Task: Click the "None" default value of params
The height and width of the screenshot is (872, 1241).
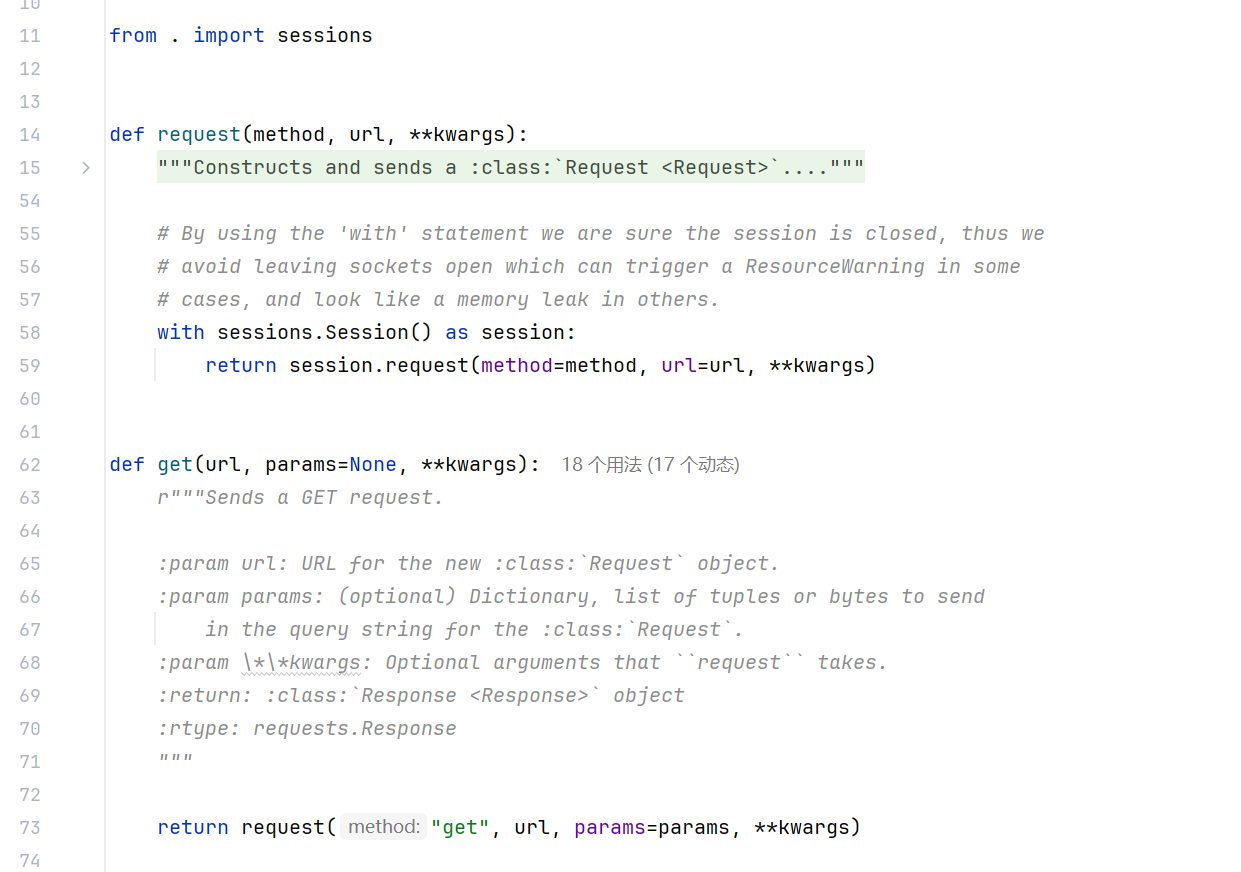Action: (x=373, y=465)
